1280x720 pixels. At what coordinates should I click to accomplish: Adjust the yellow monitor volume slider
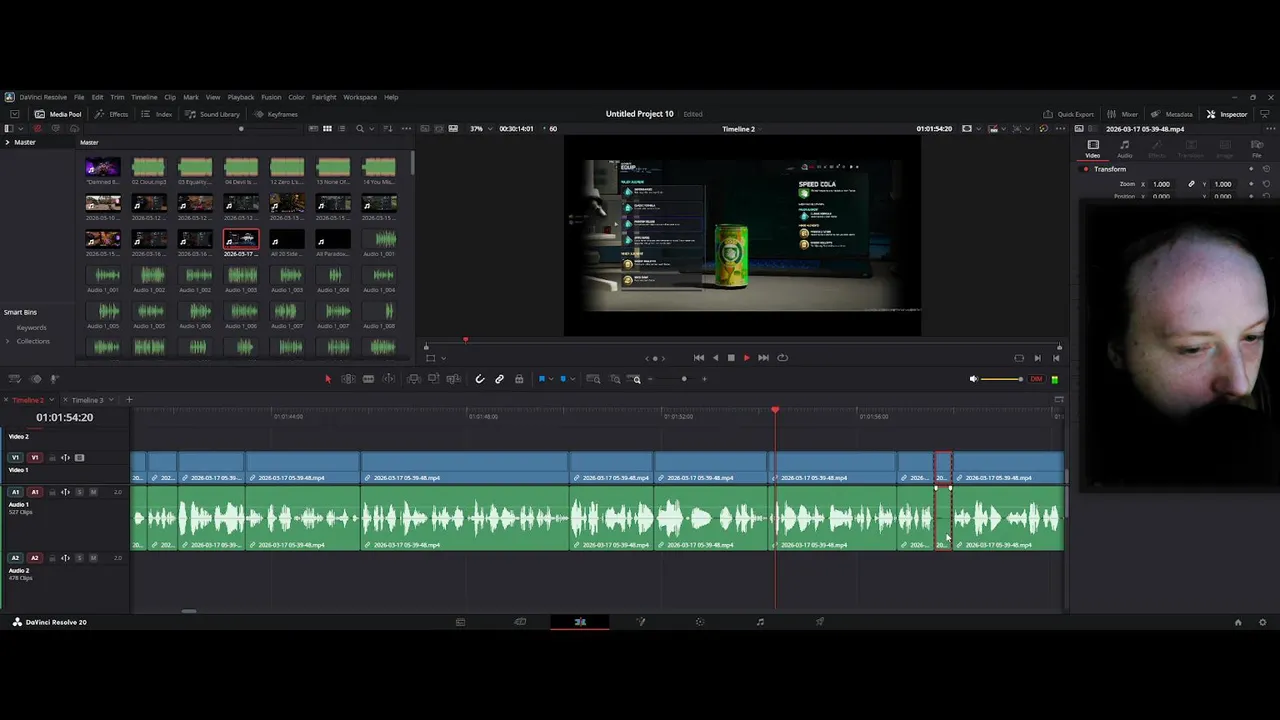(1002, 379)
